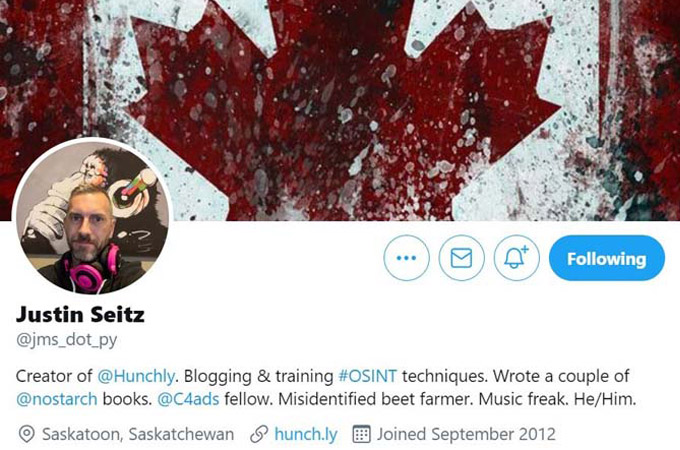Viewport: 680px width, 450px height.
Task: Enable tweet notifications with the bell icon
Action: 517,258
